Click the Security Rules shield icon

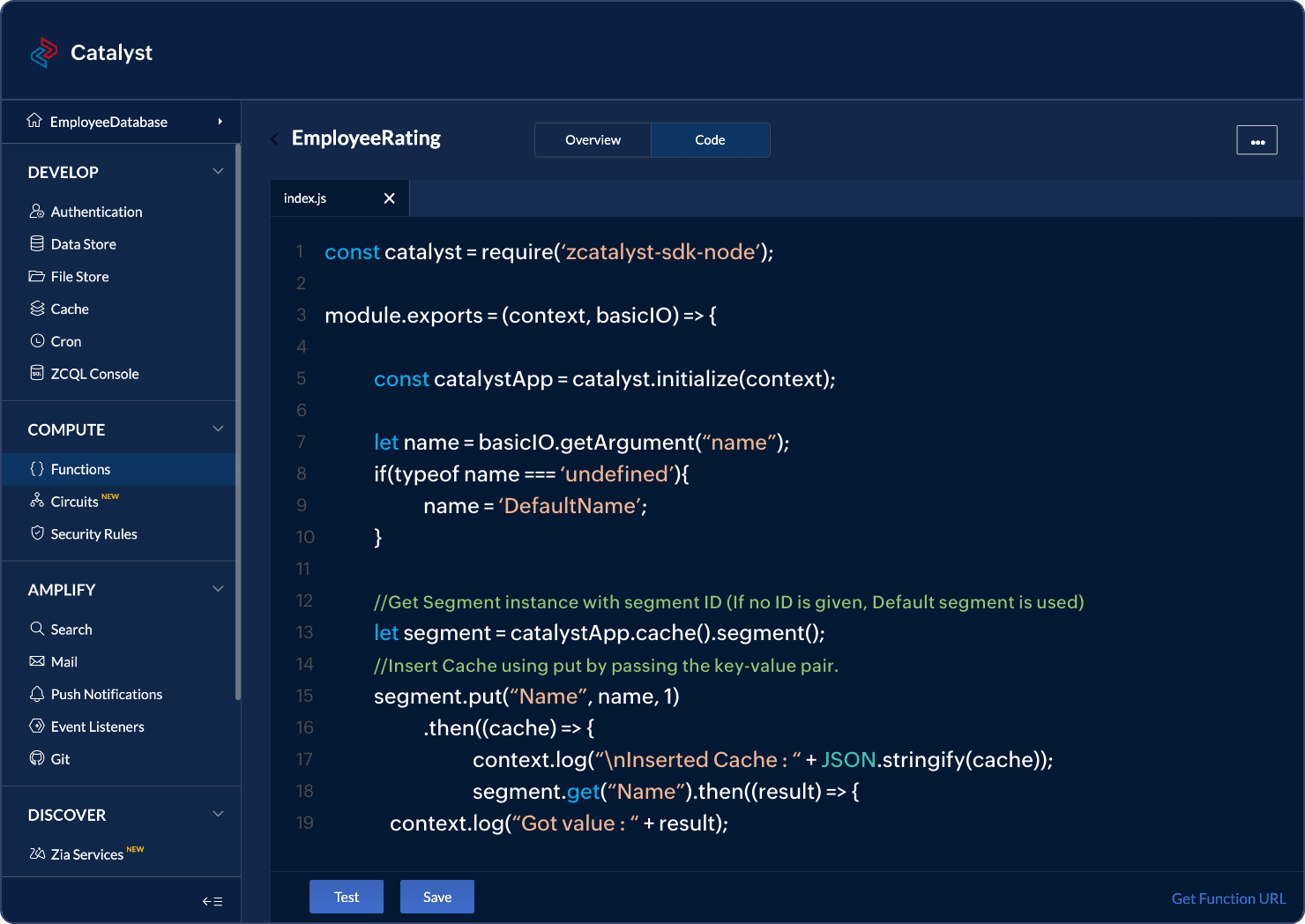click(37, 533)
